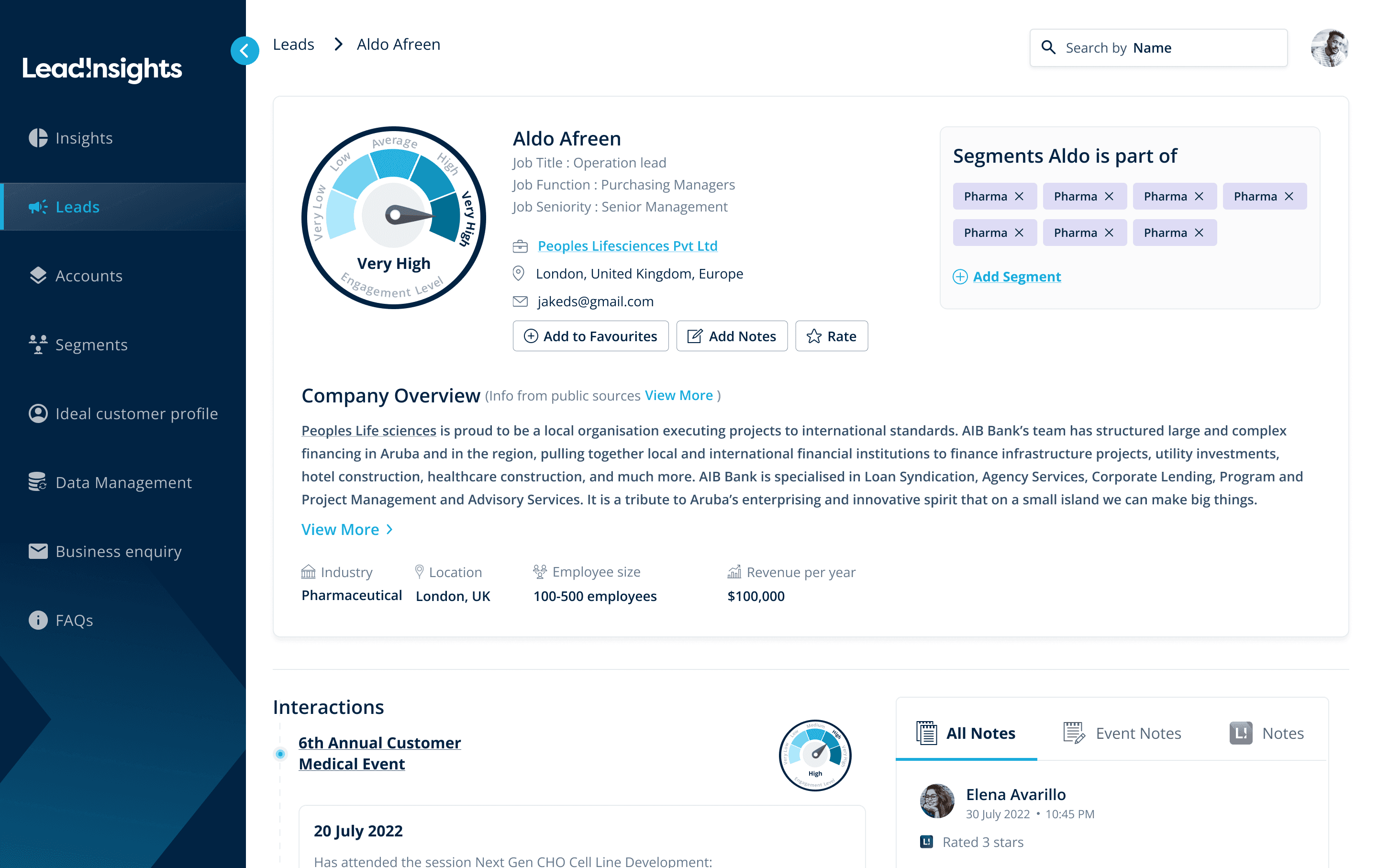Click the Data Management database icon
This screenshot has width=1378, height=868.
(x=38, y=482)
